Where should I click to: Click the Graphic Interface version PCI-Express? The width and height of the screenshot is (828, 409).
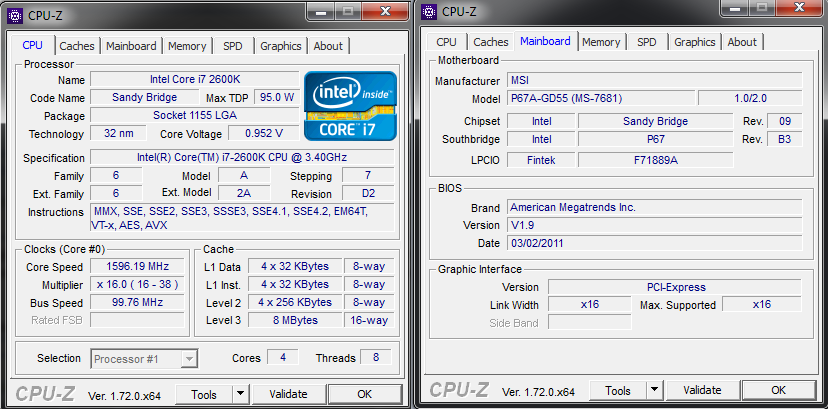[675, 287]
